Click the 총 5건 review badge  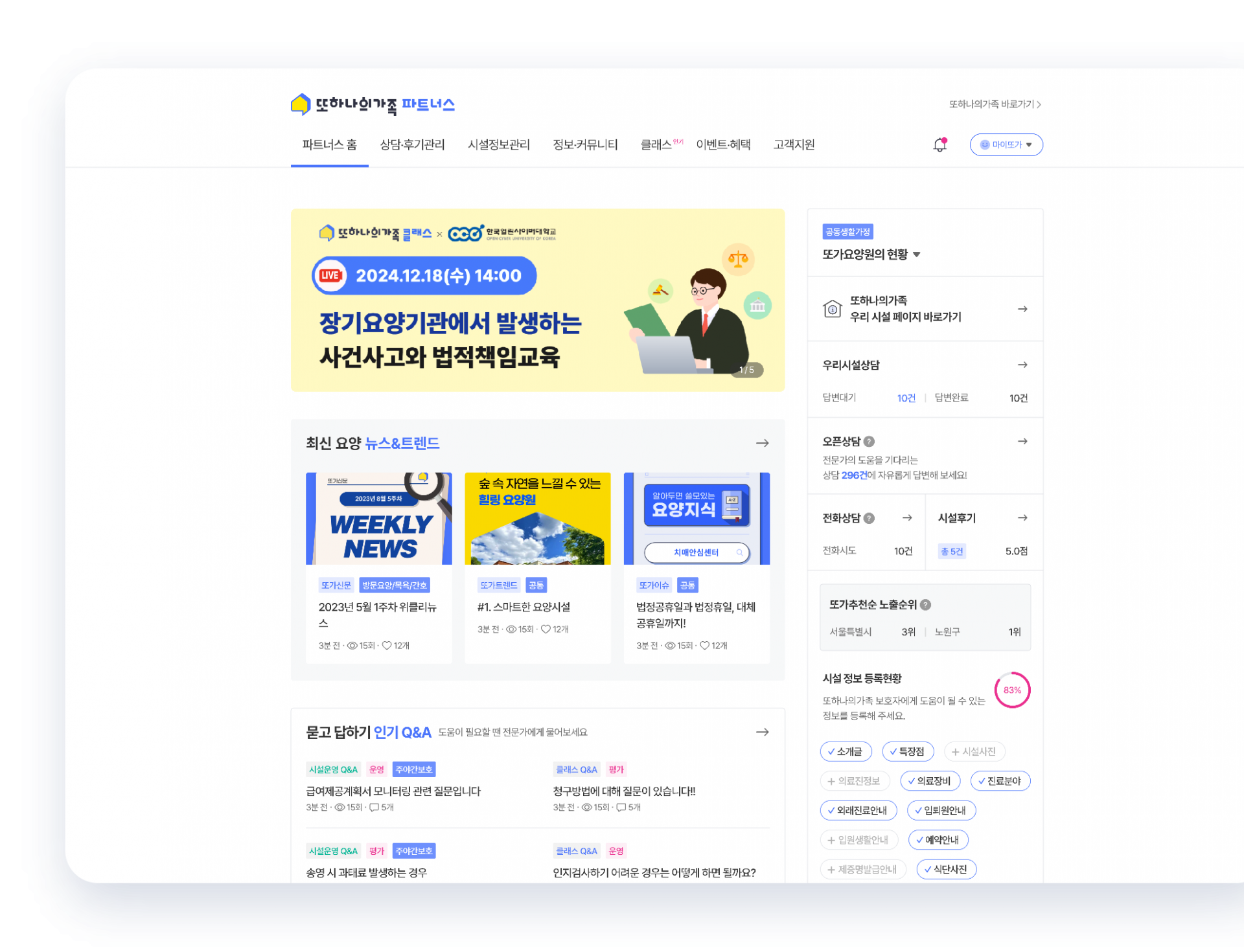pos(952,551)
